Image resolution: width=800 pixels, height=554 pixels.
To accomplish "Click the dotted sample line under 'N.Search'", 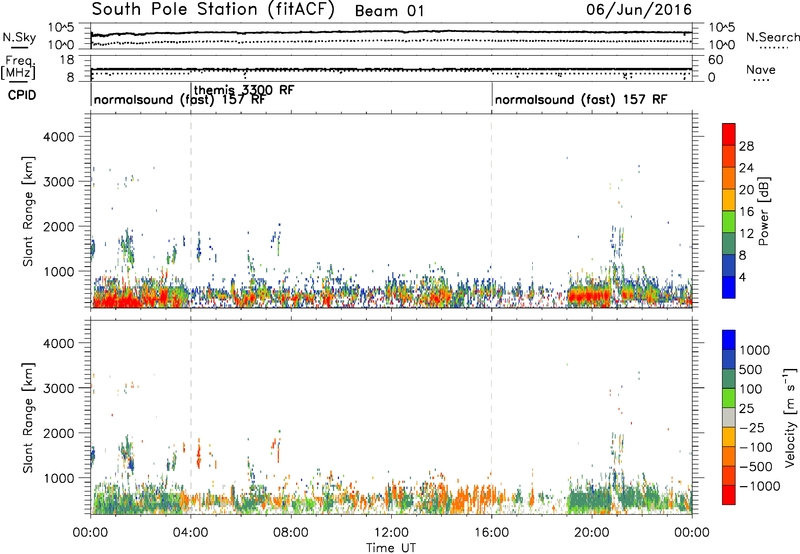I will tap(774, 48).
